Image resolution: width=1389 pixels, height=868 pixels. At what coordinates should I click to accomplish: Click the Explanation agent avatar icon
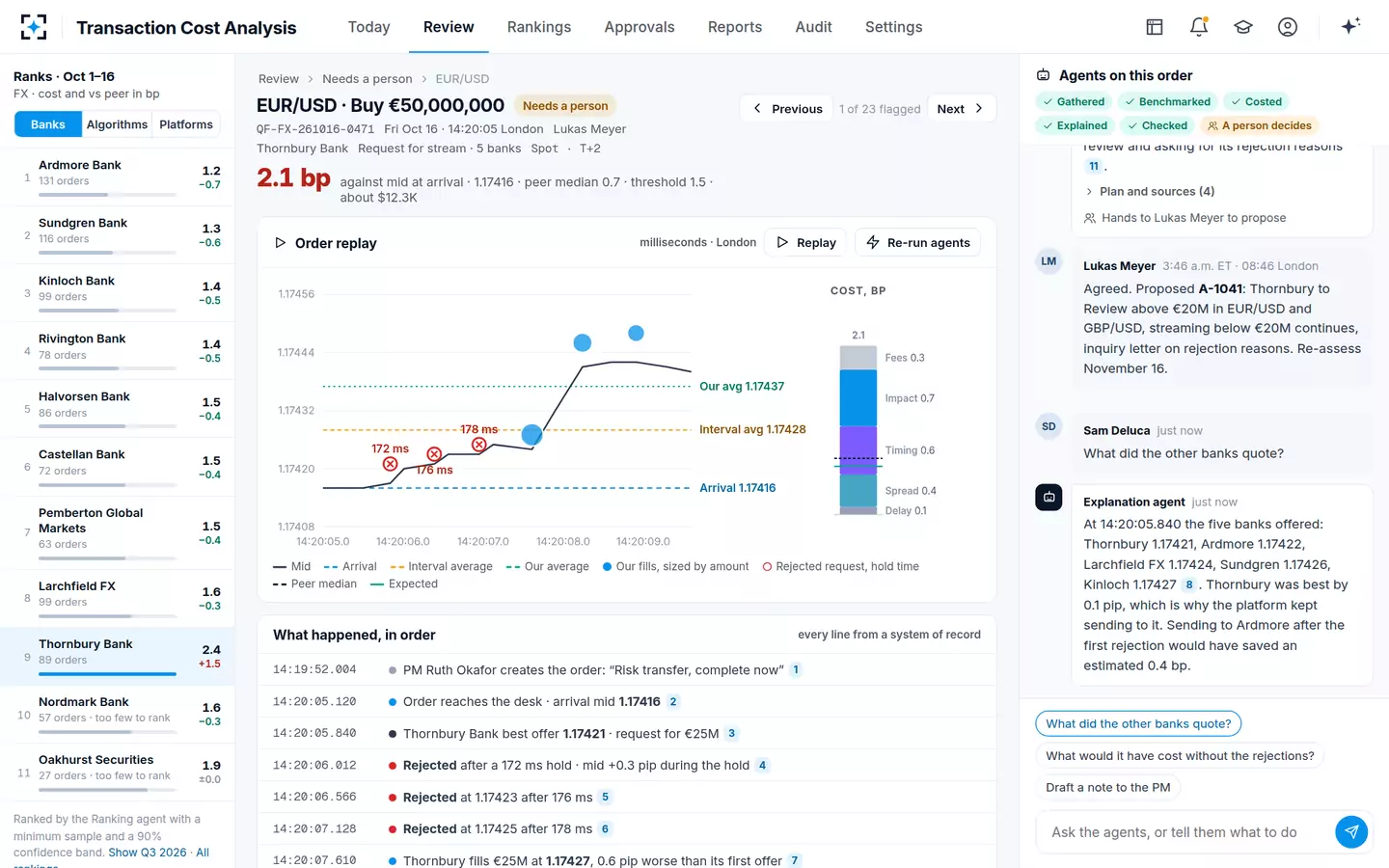point(1049,497)
